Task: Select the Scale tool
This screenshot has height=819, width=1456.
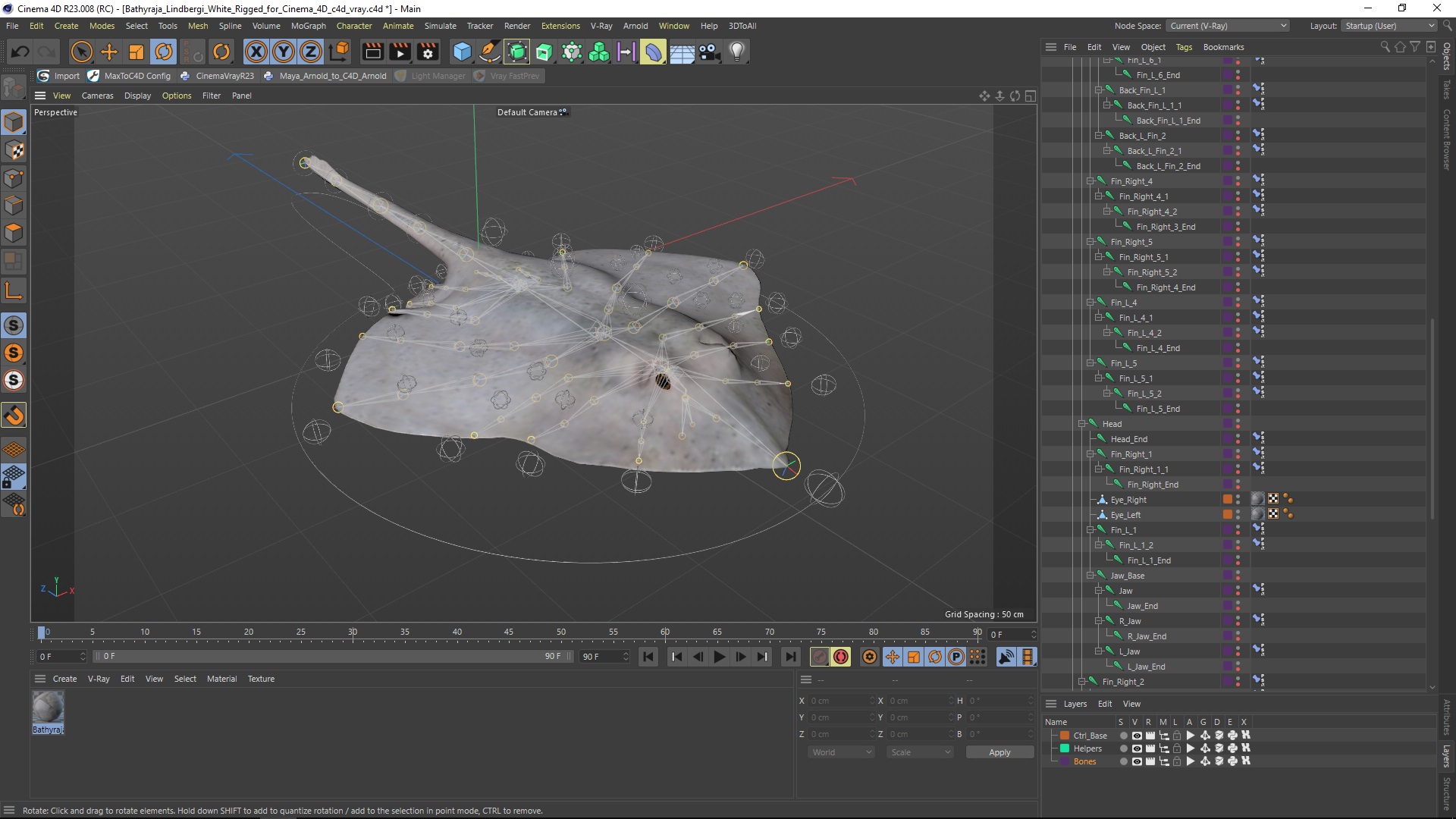Action: coord(136,52)
